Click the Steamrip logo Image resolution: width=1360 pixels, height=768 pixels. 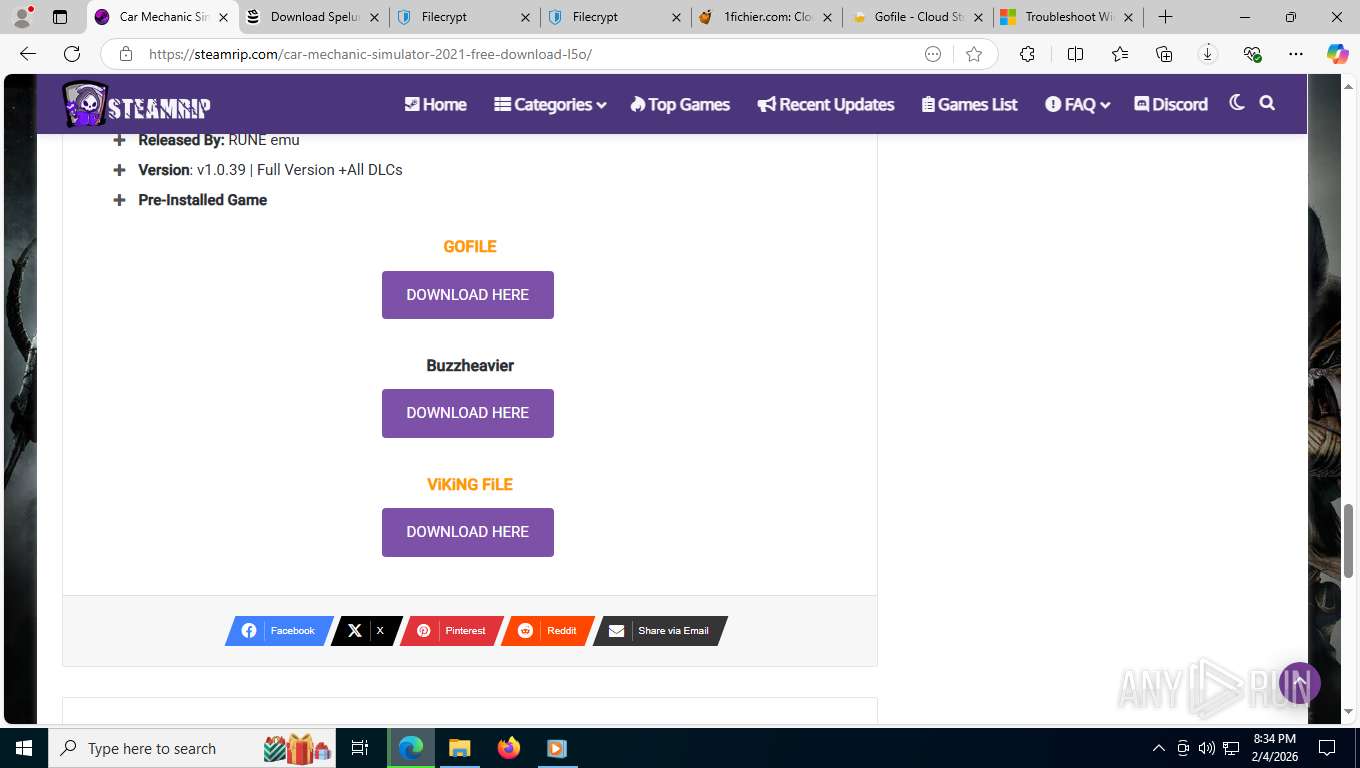pyautogui.click(x=136, y=104)
